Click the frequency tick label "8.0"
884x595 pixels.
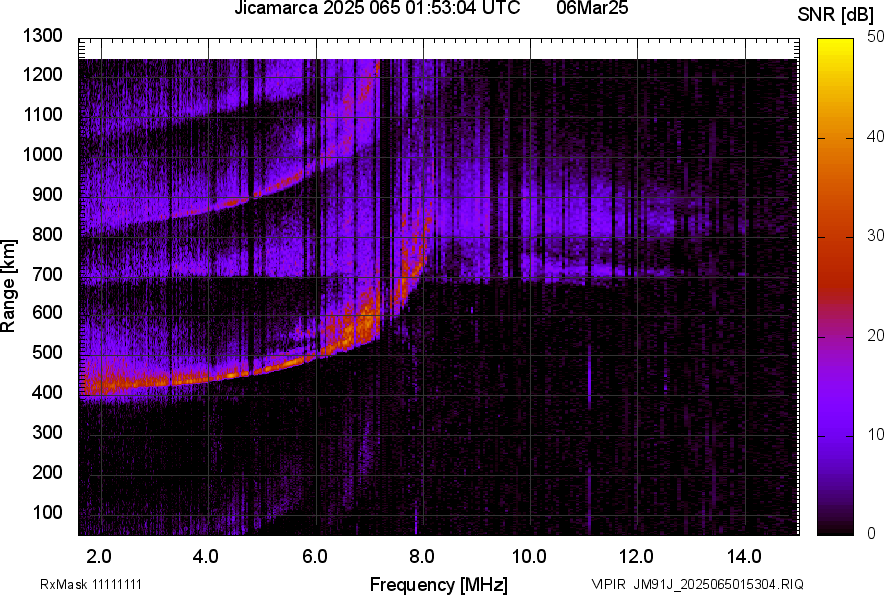tap(421, 557)
